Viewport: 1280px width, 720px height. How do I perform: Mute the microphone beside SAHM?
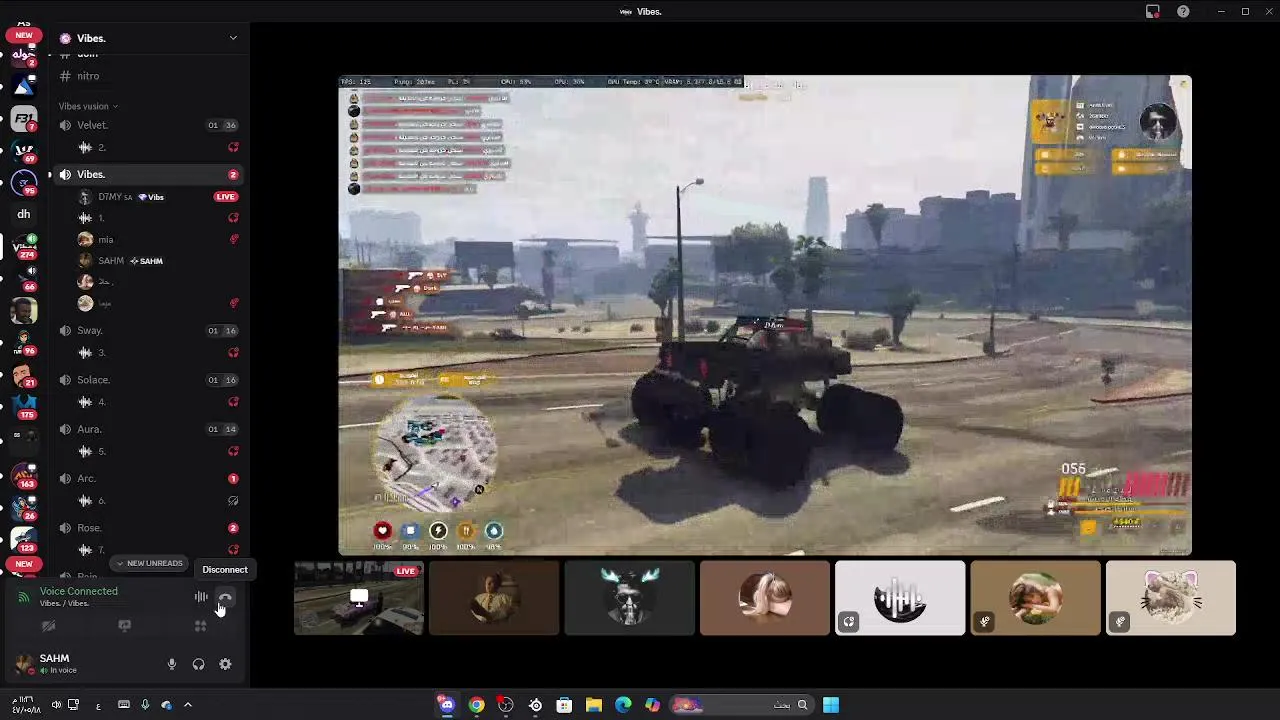pyautogui.click(x=172, y=664)
